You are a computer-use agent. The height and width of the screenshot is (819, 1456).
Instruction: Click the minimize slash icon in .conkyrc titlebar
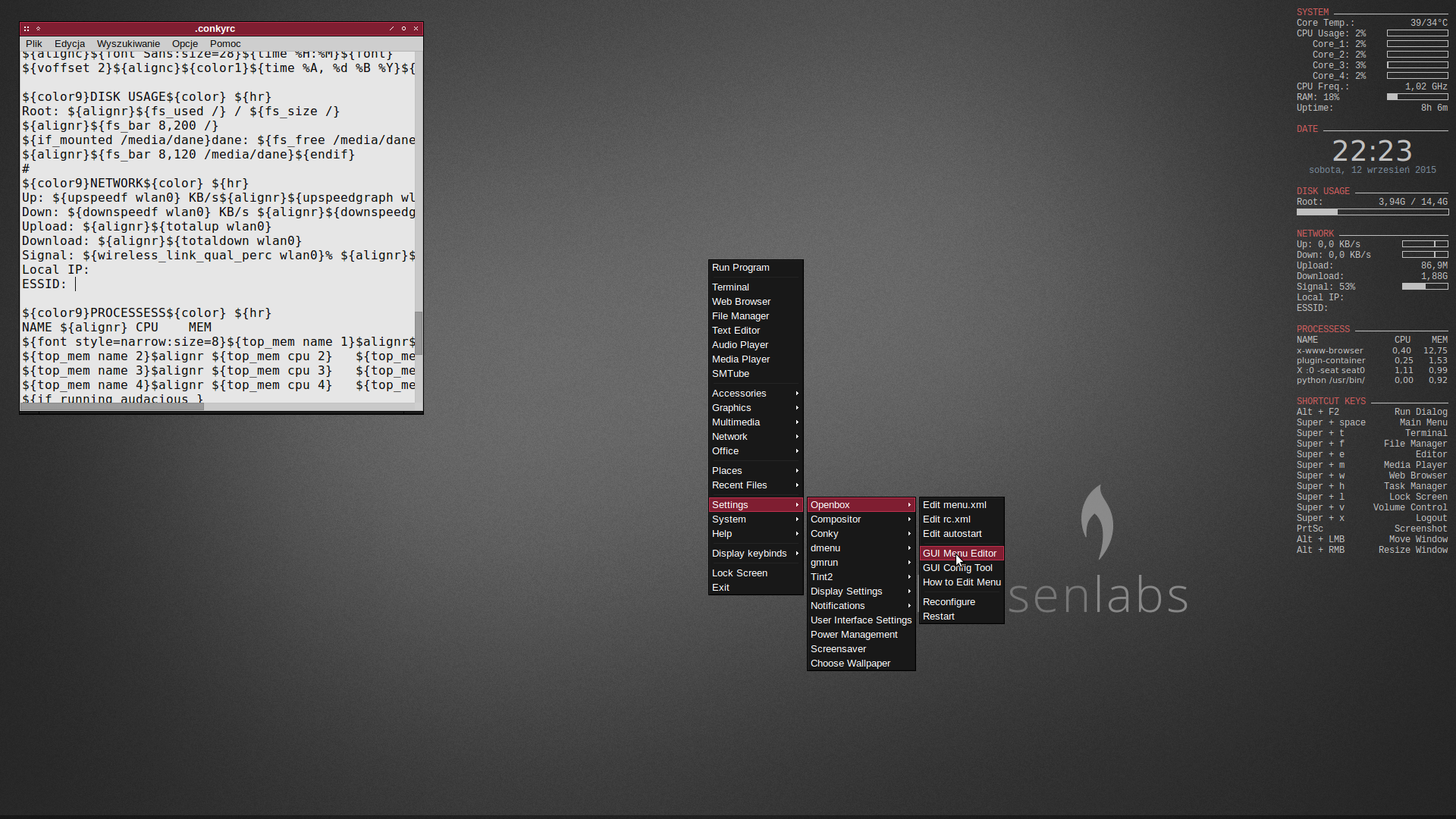pos(391,29)
